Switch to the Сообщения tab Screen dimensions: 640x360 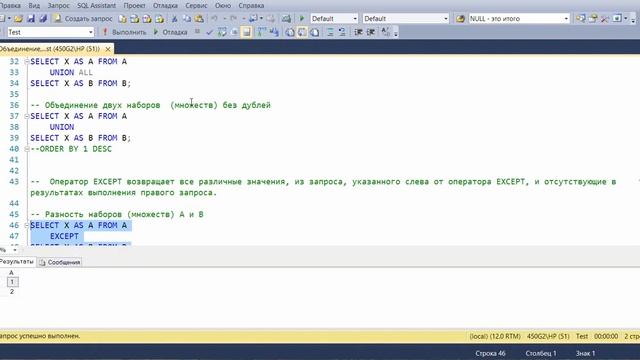(60, 262)
